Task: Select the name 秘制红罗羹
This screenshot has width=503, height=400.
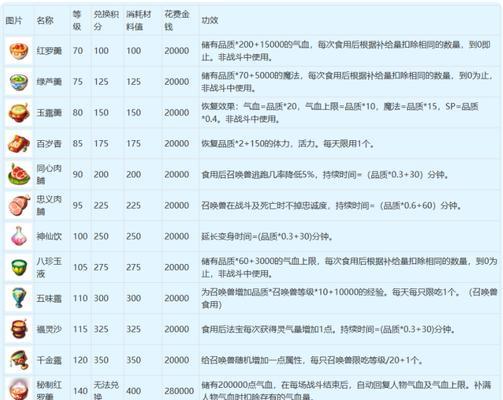Action: click(x=49, y=391)
